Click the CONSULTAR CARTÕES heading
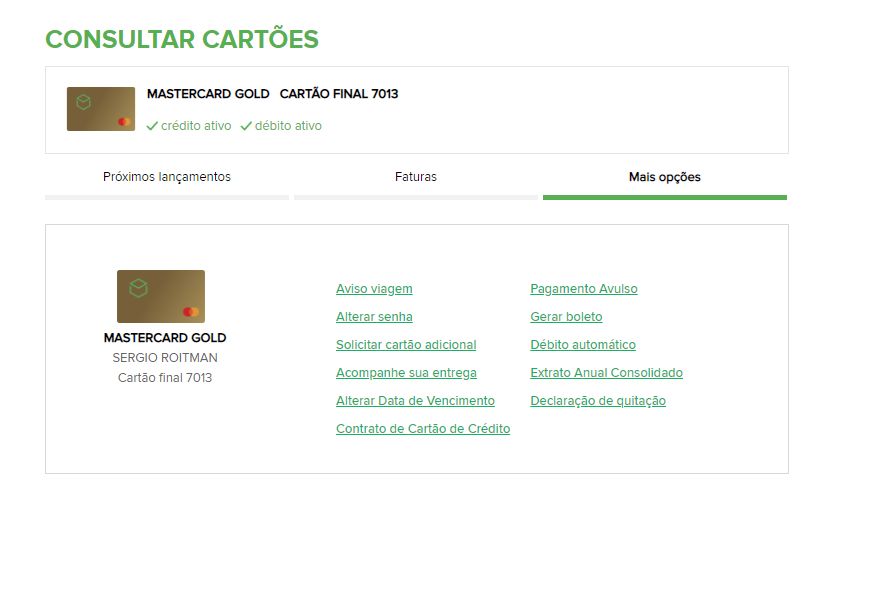The height and width of the screenshot is (615, 891). pyautogui.click(x=182, y=38)
